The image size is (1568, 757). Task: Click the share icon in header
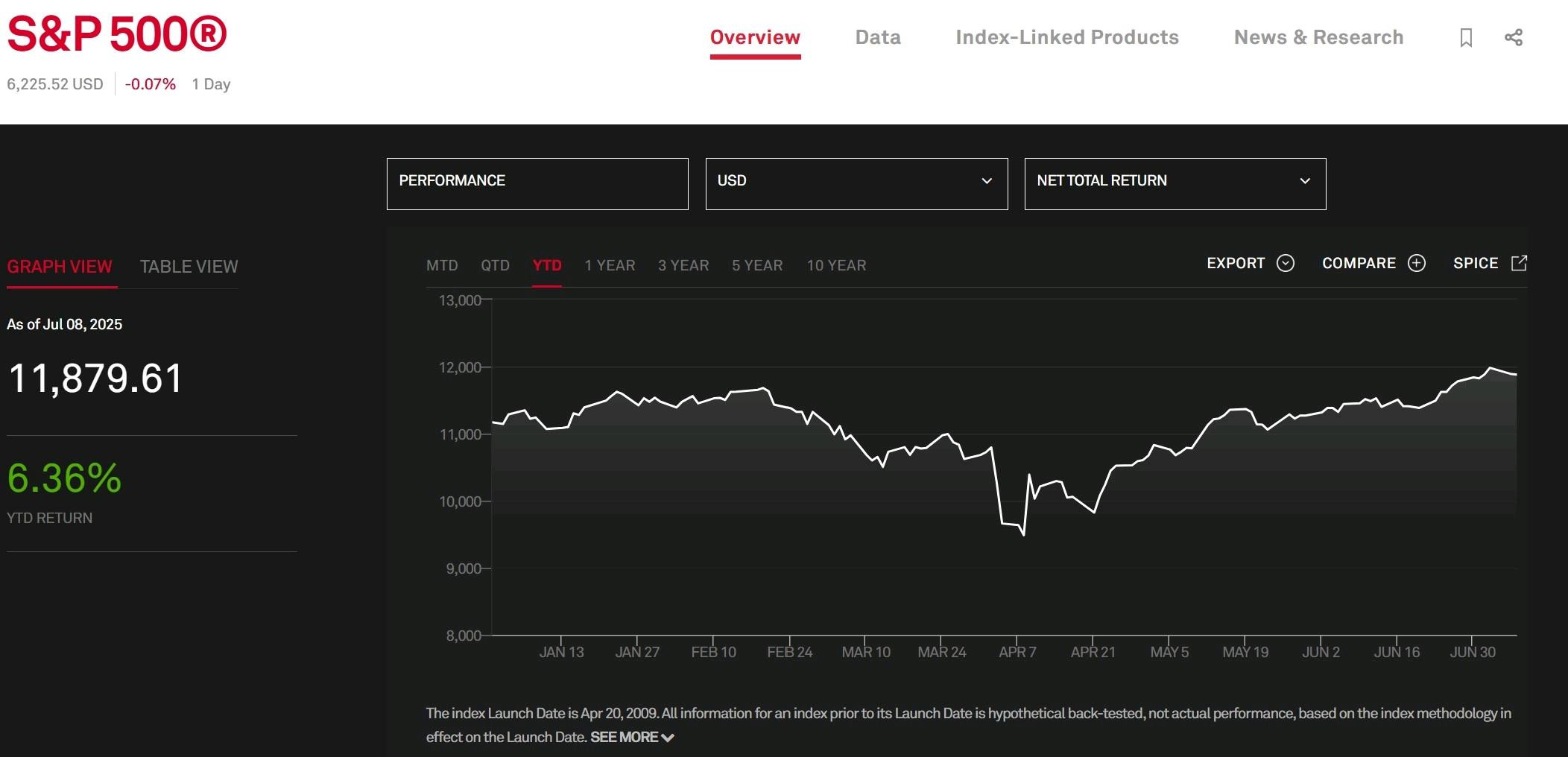coord(1513,37)
